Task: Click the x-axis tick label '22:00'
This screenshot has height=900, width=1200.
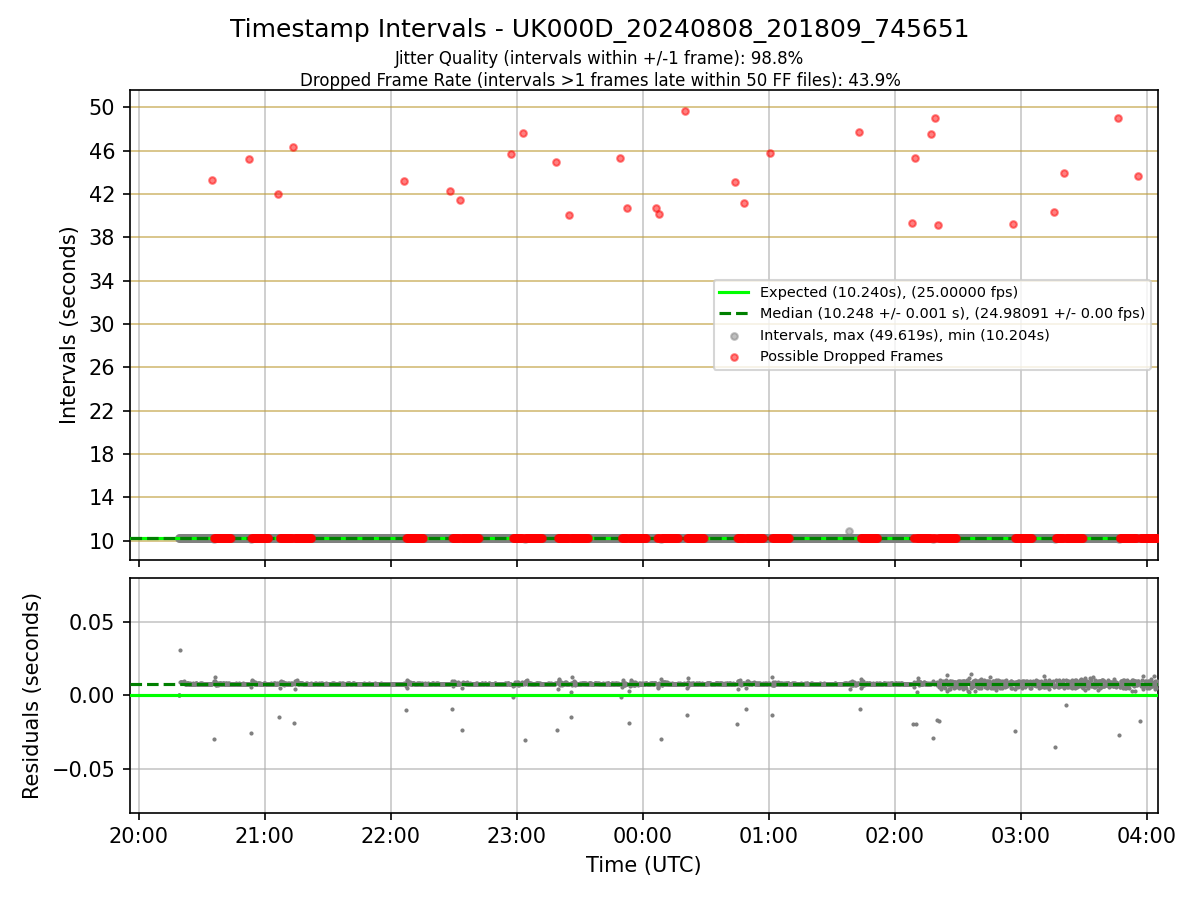Action: (391, 834)
